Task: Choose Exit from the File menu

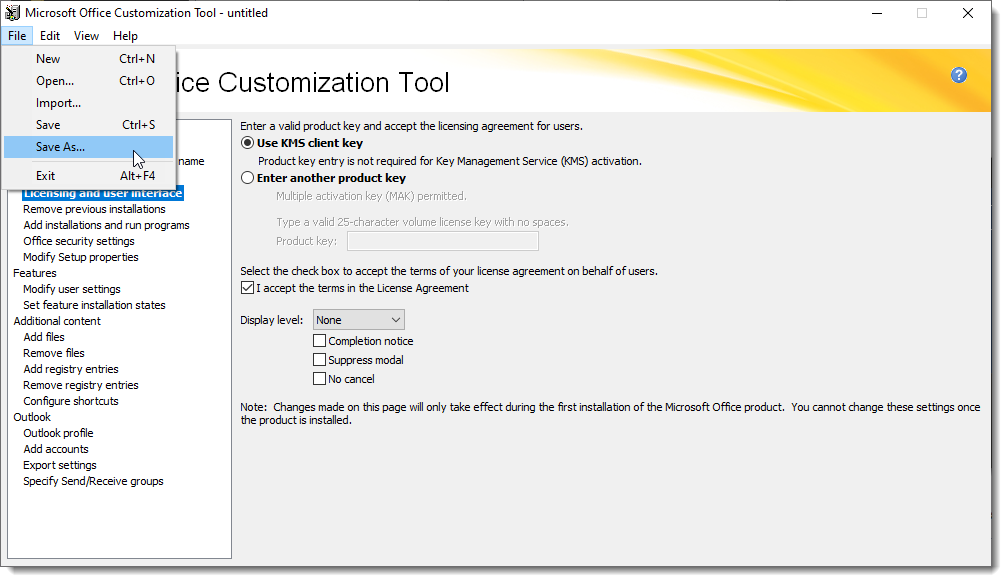Action: click(89, 175)
